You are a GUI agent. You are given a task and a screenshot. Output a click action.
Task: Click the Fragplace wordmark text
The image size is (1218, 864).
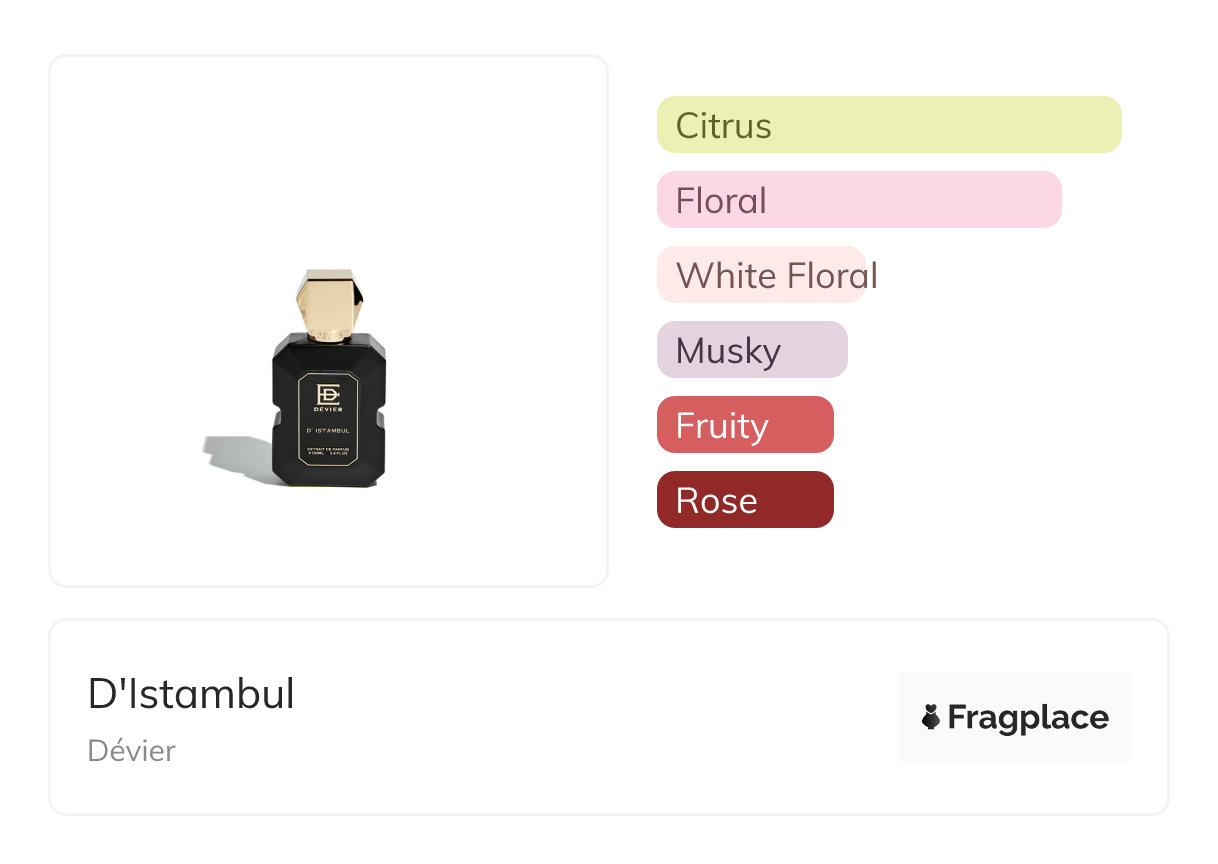[x=1027, y=718]
